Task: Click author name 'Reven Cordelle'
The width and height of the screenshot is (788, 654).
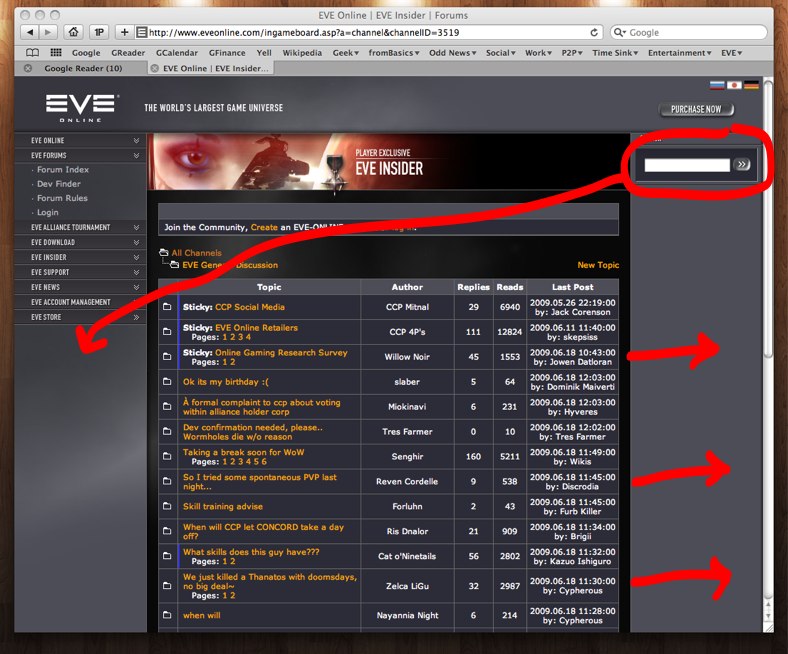Action: [x=407, y=481]
